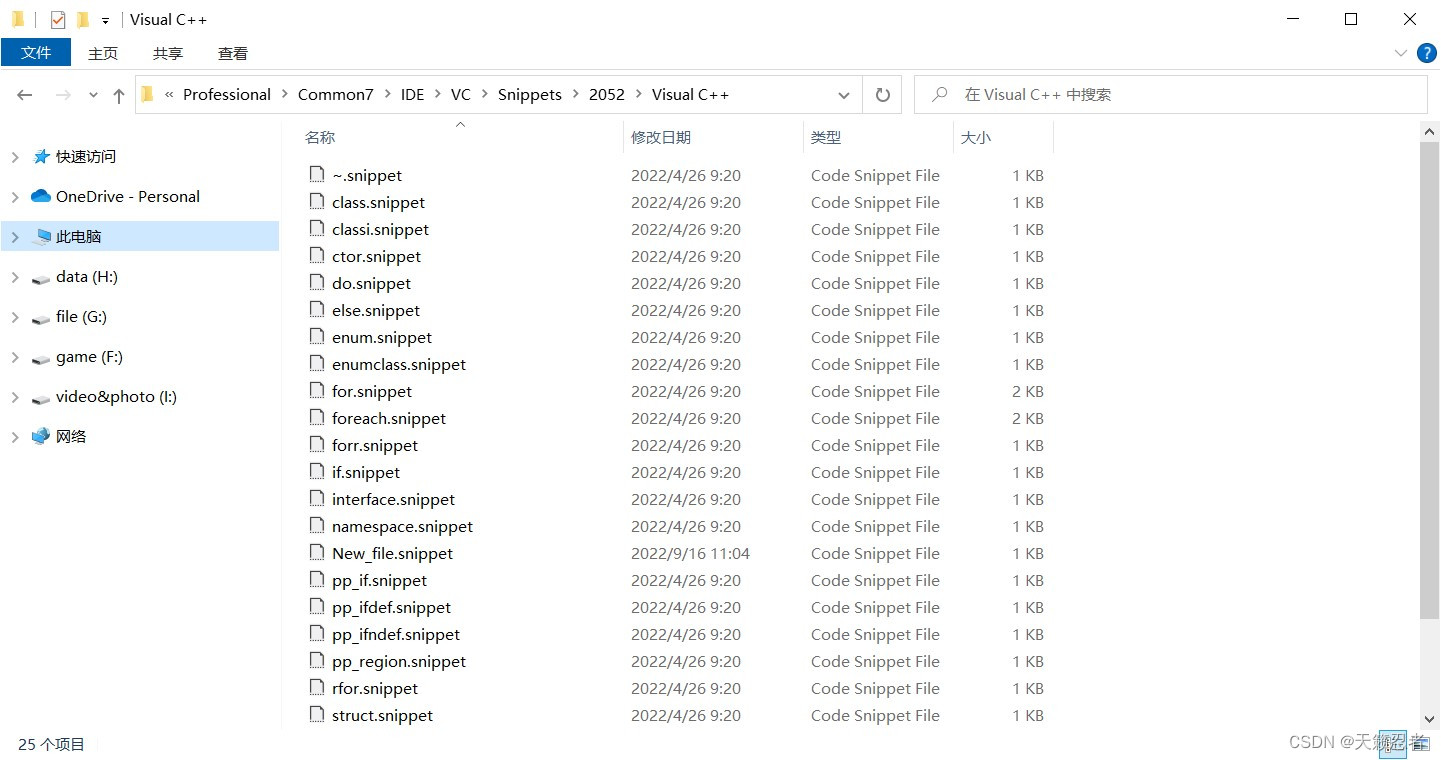Click the up one level arrow
Viewport: 1441px width, 760px height.
[118, 94]
